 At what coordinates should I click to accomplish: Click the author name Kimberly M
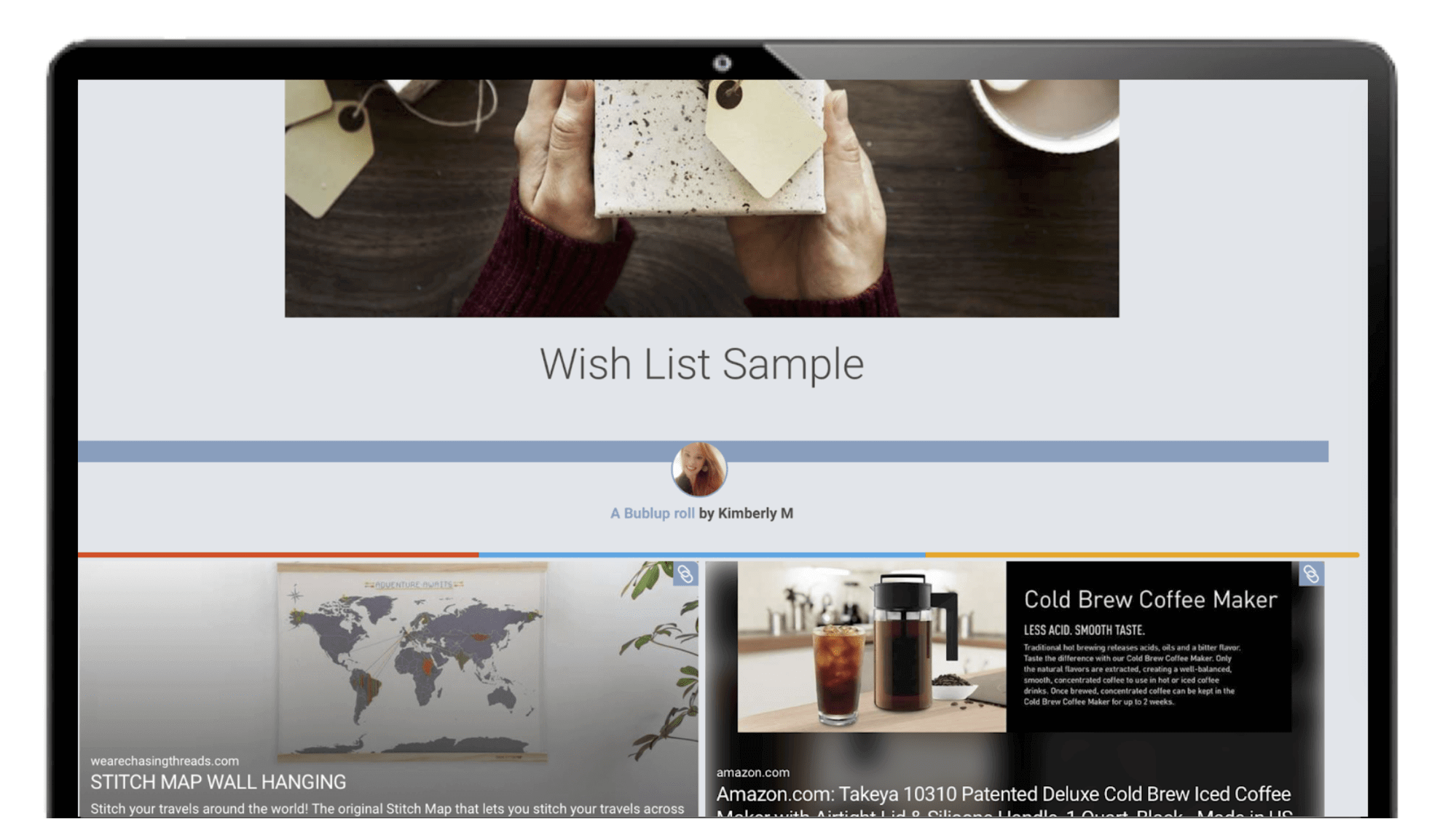pos(755,513)
